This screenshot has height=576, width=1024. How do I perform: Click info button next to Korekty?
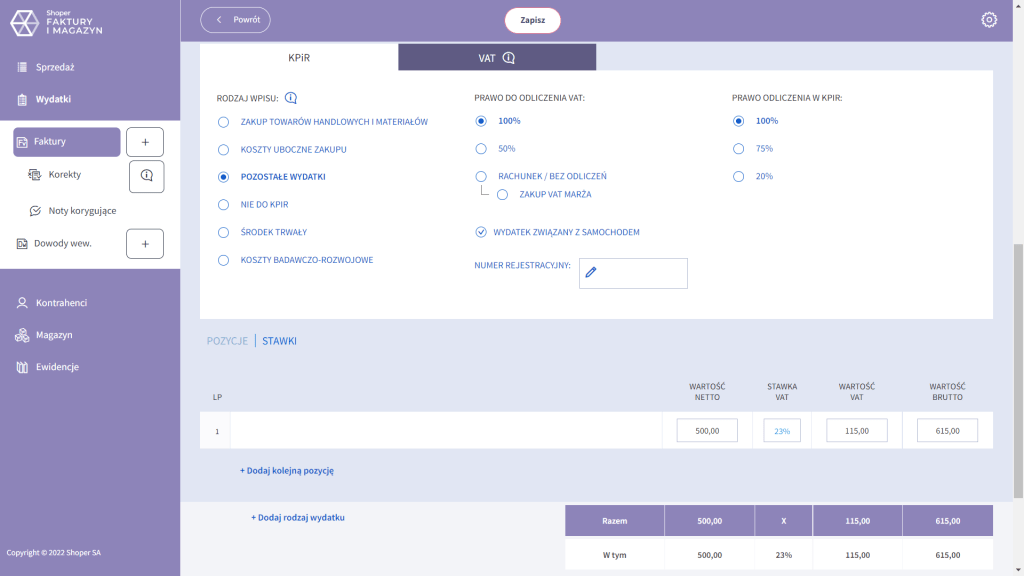pos(146,176)
